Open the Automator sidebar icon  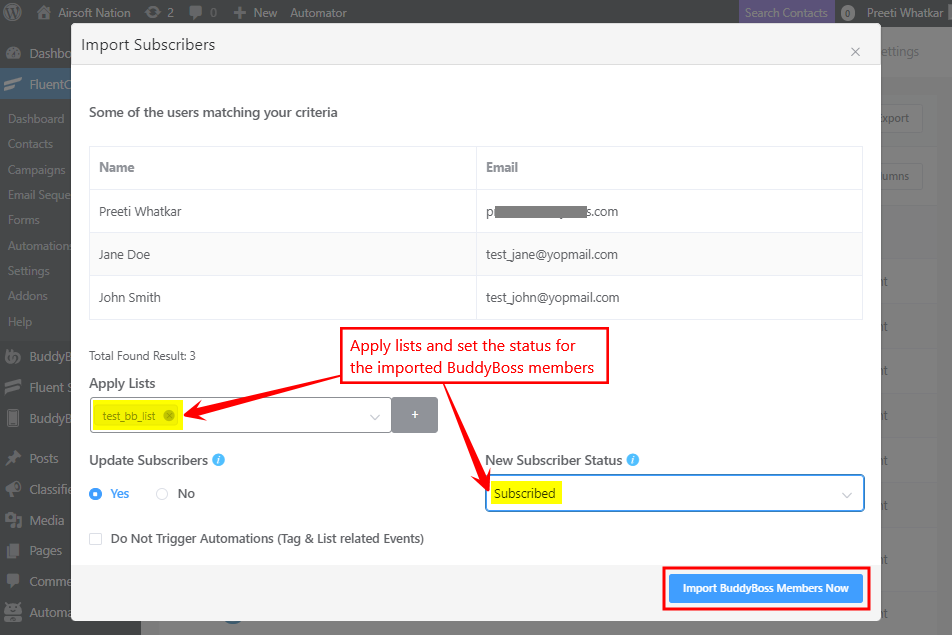(13, 611)
